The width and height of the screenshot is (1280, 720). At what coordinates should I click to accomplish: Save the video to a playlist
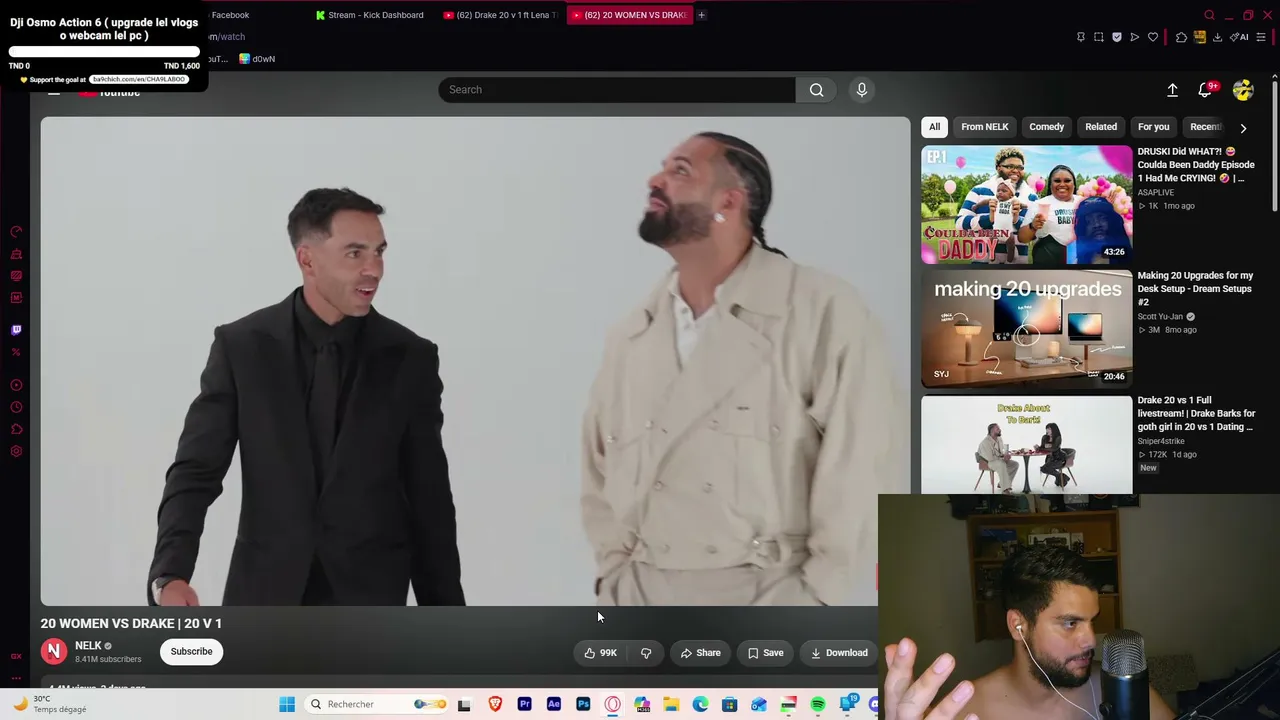point(765,653)
